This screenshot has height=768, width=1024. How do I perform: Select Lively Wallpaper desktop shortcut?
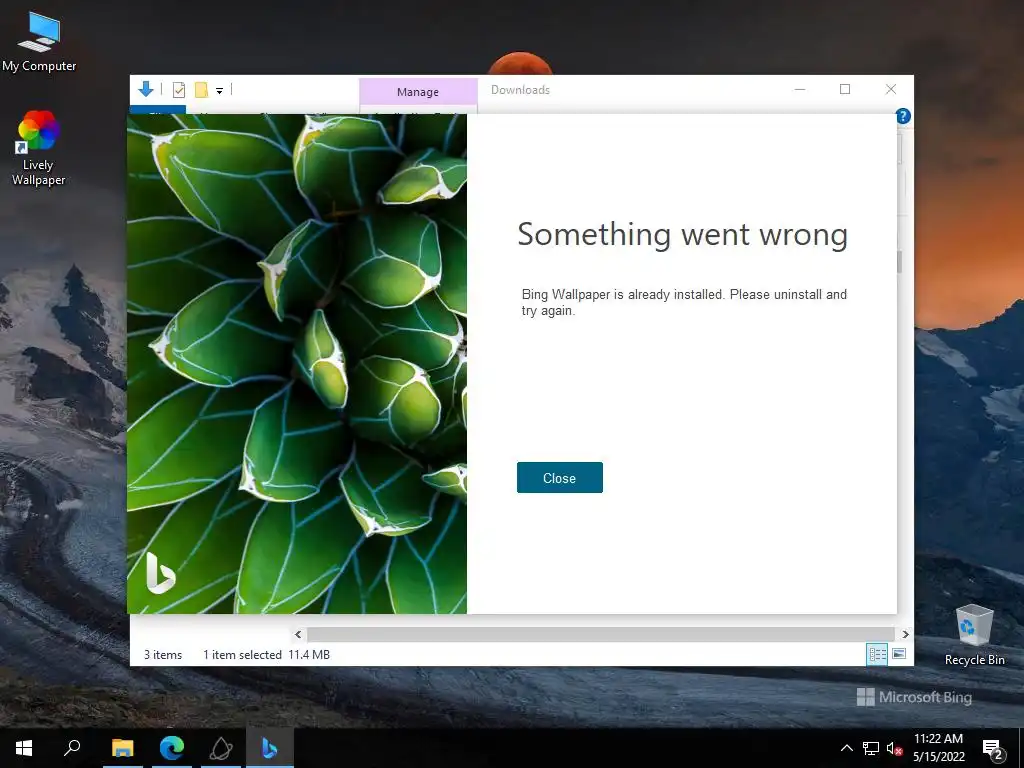click(39, 148)
